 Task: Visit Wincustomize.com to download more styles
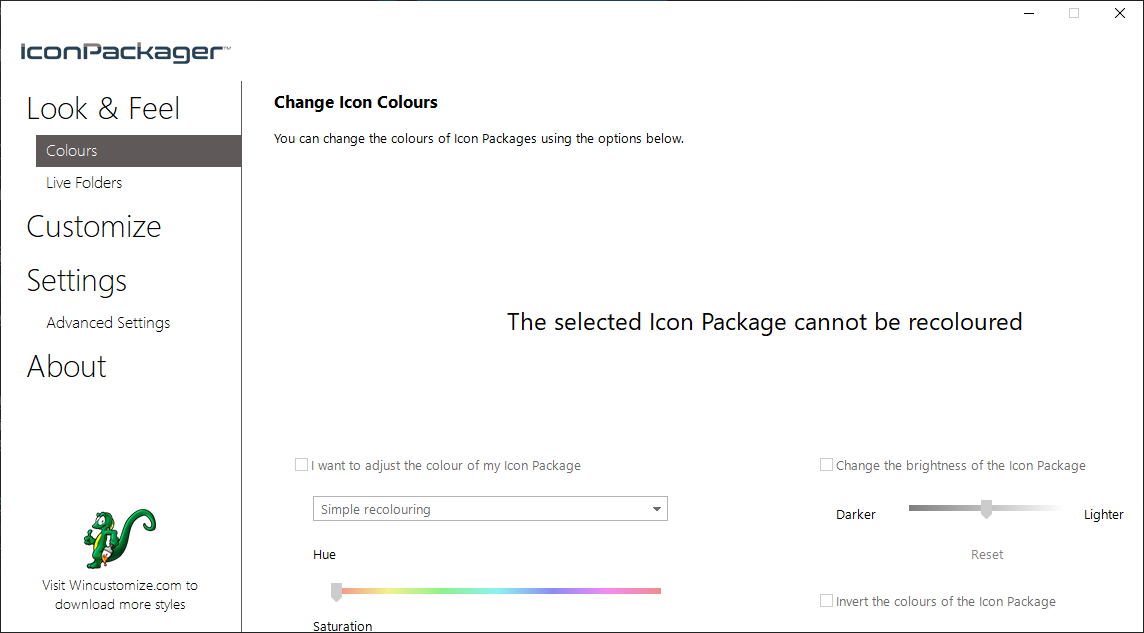(120, 595)
